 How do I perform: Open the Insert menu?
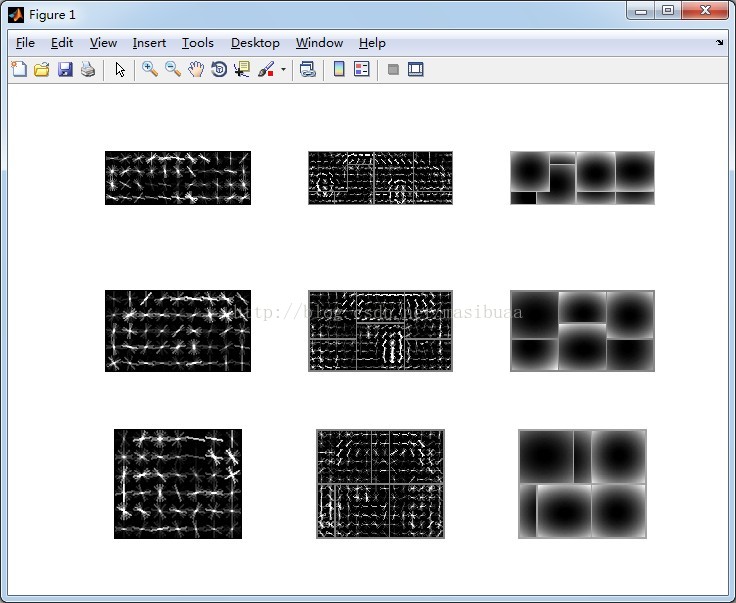(149, 43)
